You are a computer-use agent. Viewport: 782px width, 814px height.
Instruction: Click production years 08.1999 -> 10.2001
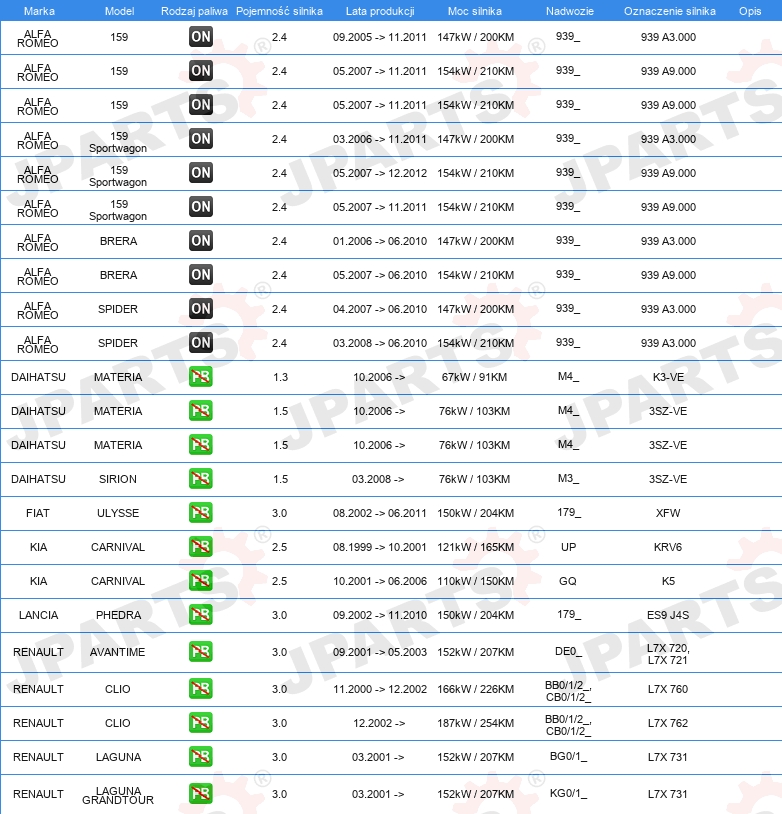click(380, 547)
